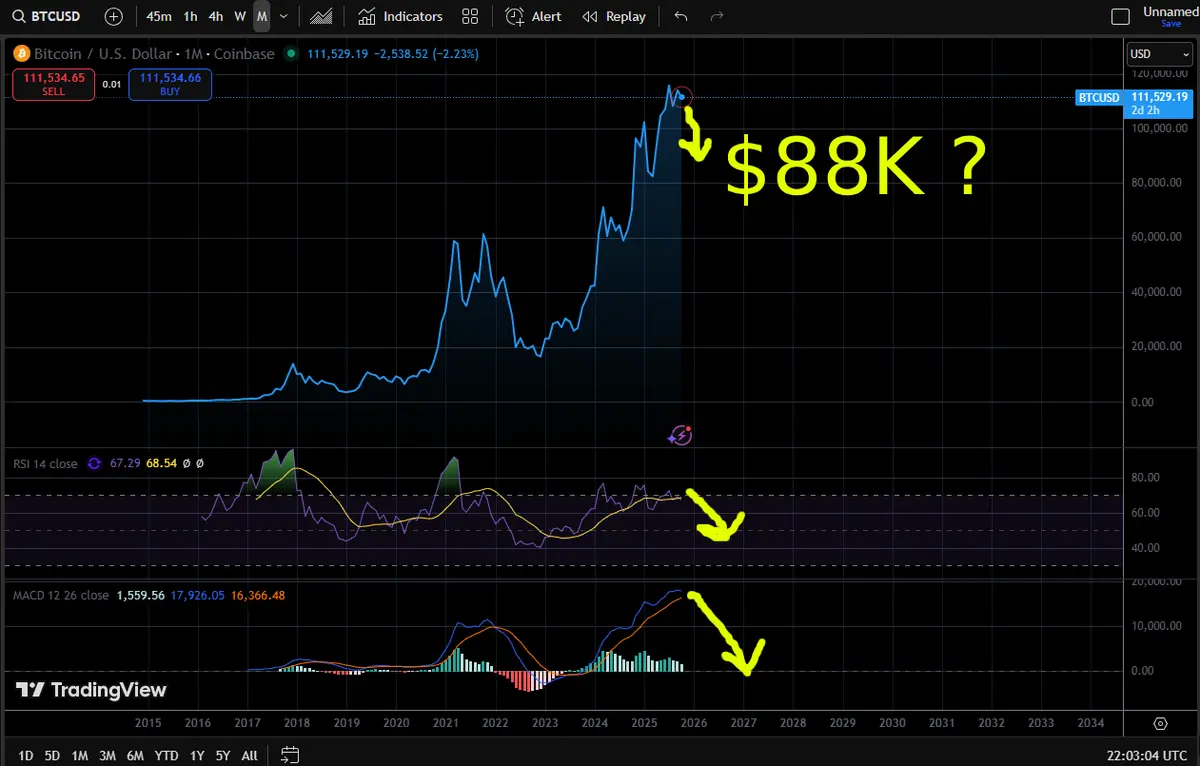Screen dimensions: 1200x766
Task: Open symbol search for BTCUSD
Action: pyautogui.click(x=49, y=16)
